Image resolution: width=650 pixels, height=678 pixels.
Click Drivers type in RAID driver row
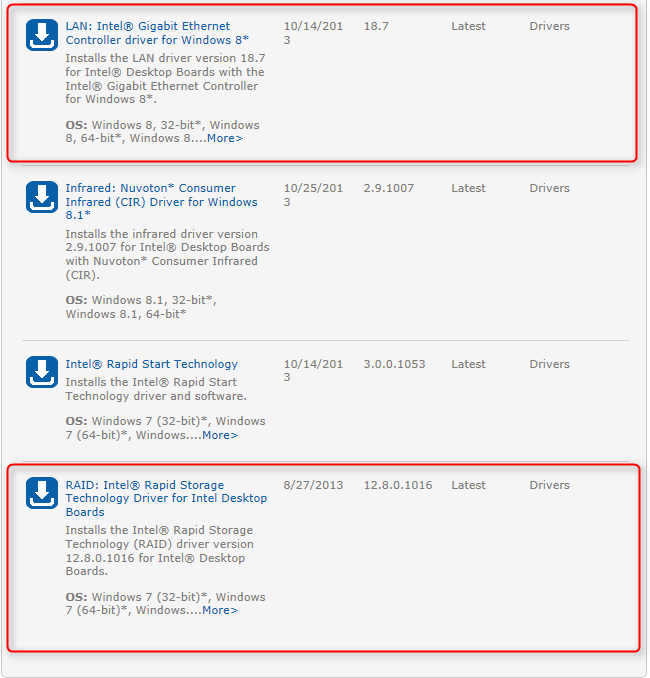click(550, 485)
